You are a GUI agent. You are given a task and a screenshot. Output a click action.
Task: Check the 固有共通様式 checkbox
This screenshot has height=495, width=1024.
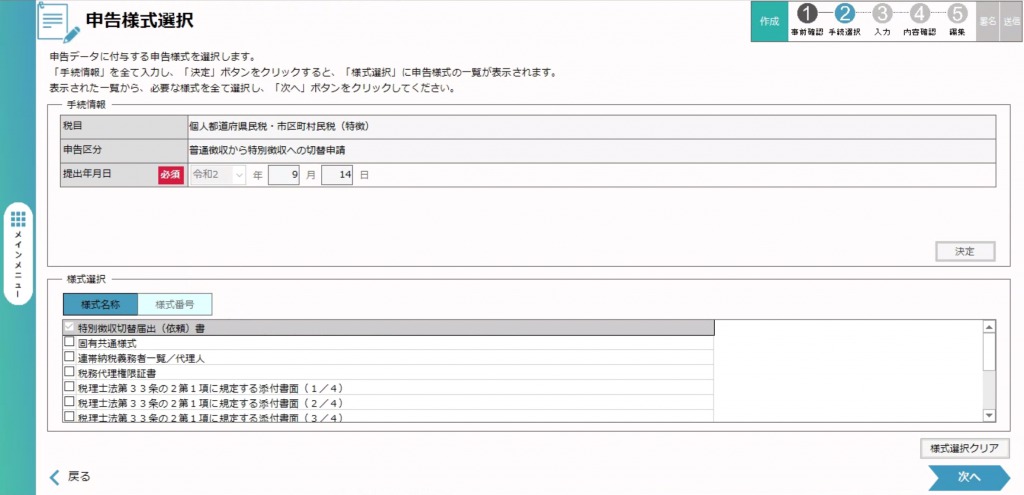(69, 342)
